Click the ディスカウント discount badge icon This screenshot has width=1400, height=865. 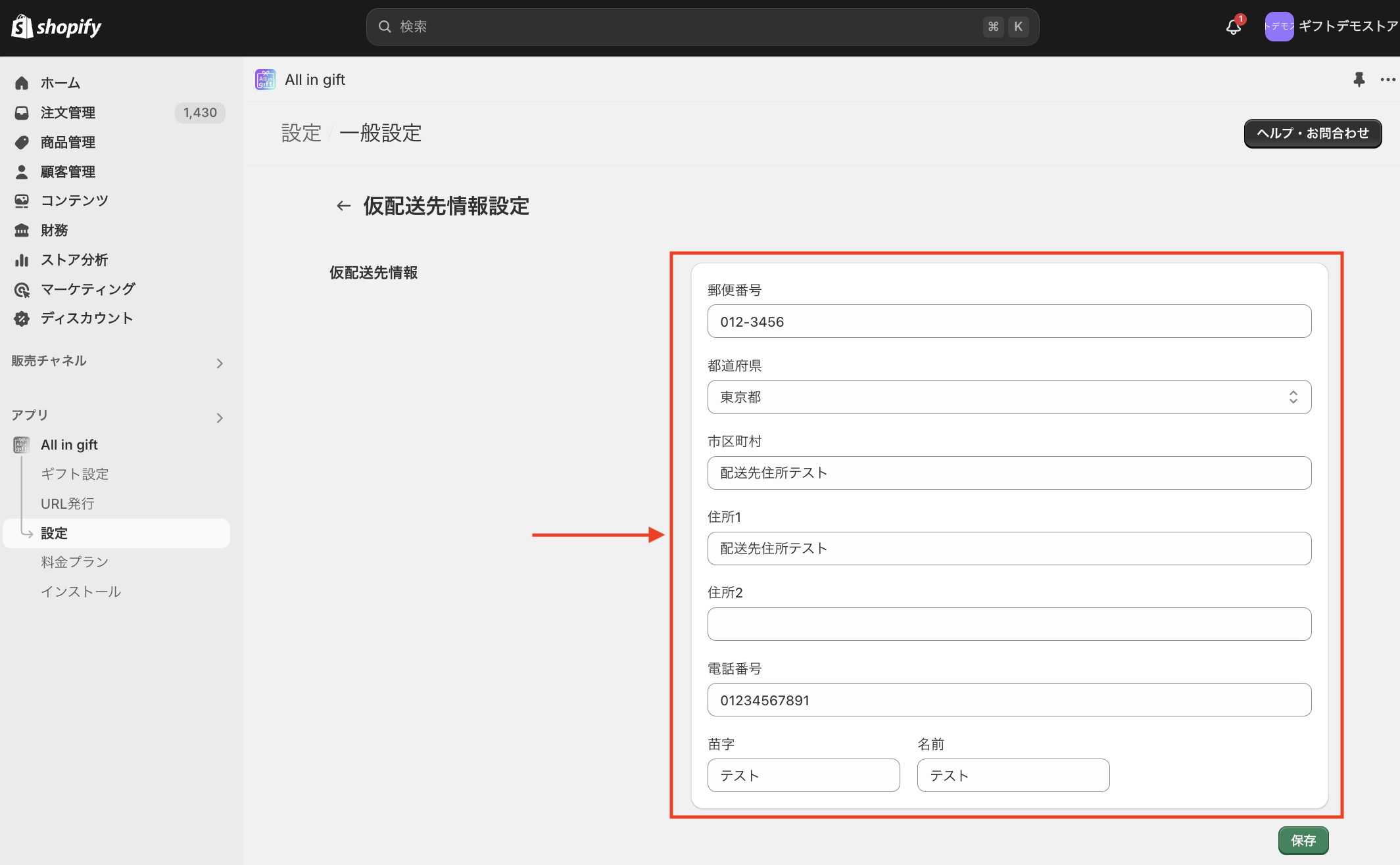(x=22, y=319)
